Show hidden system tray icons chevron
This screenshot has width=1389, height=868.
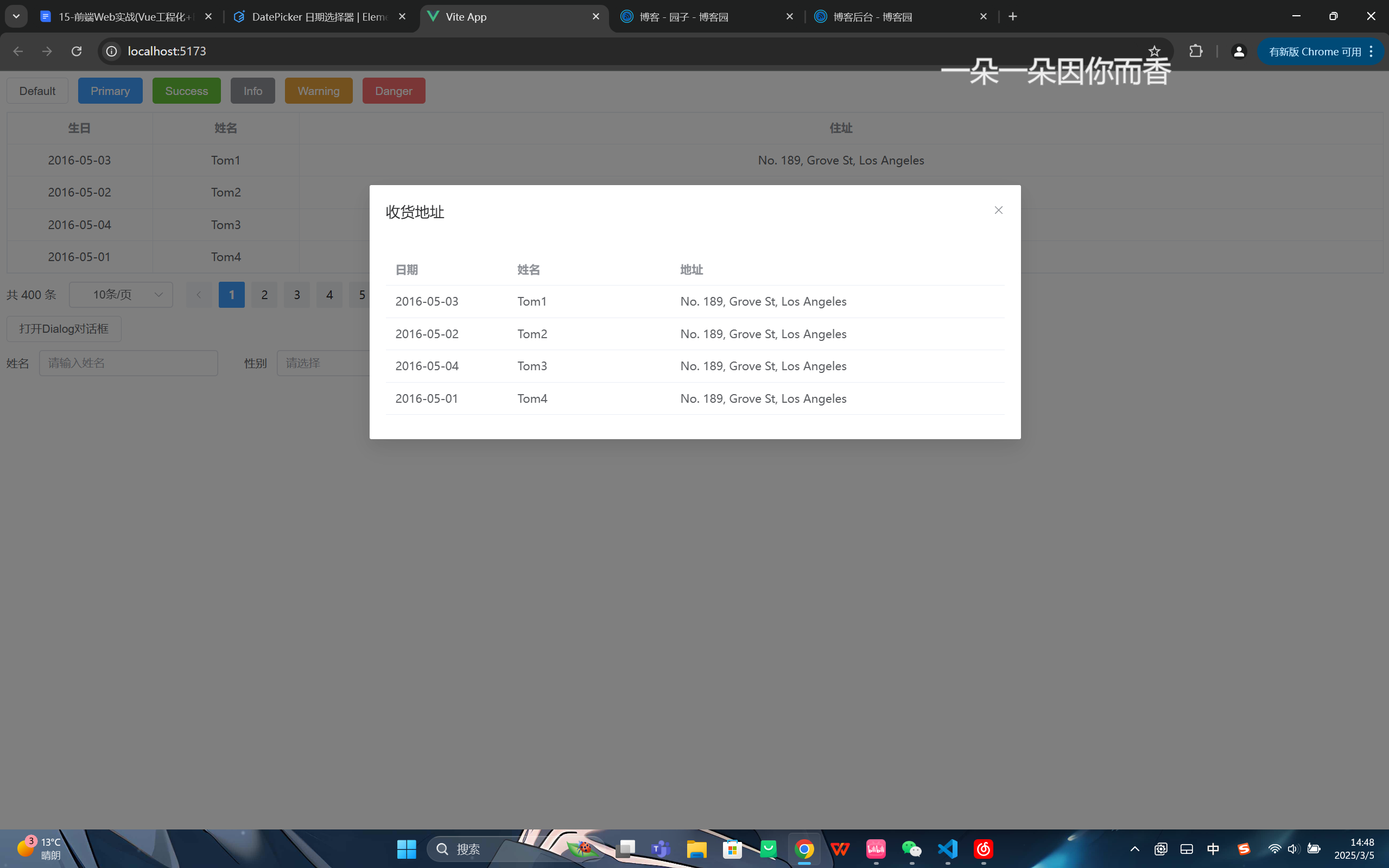(1134, 848)
